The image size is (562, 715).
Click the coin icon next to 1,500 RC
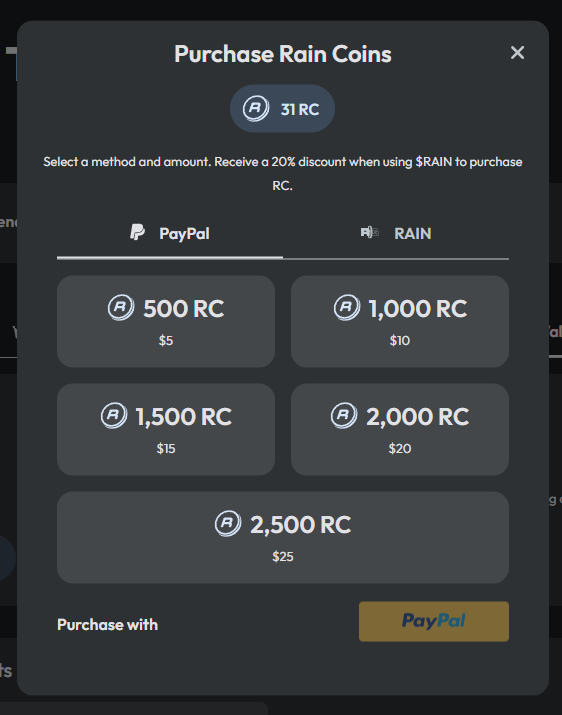coord(114,415)
